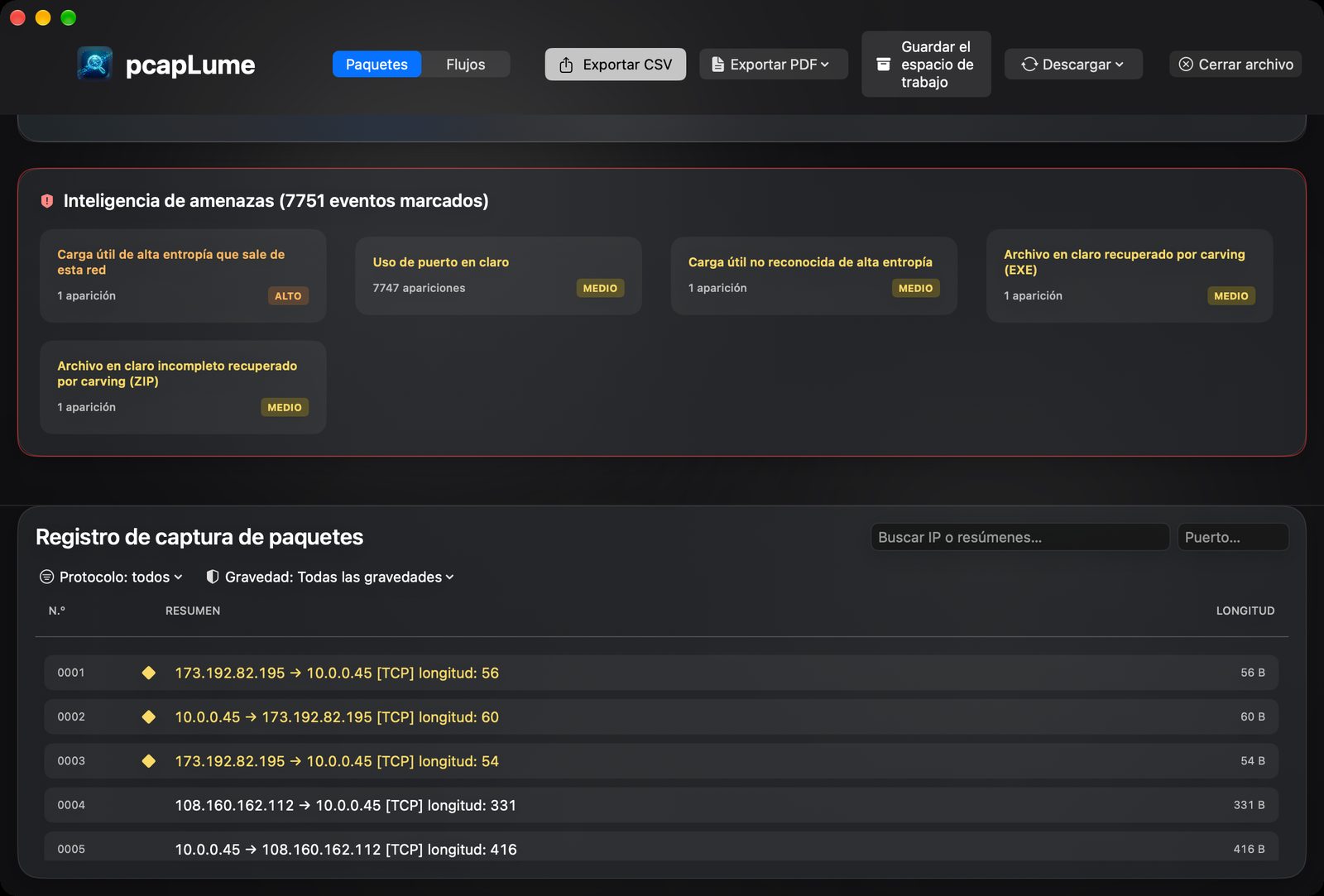The width and height of the screenshot is (1324, 896).
Task: Click the red shield icon beside Inteligencia de amenazas
Action: tap(47, 201)
